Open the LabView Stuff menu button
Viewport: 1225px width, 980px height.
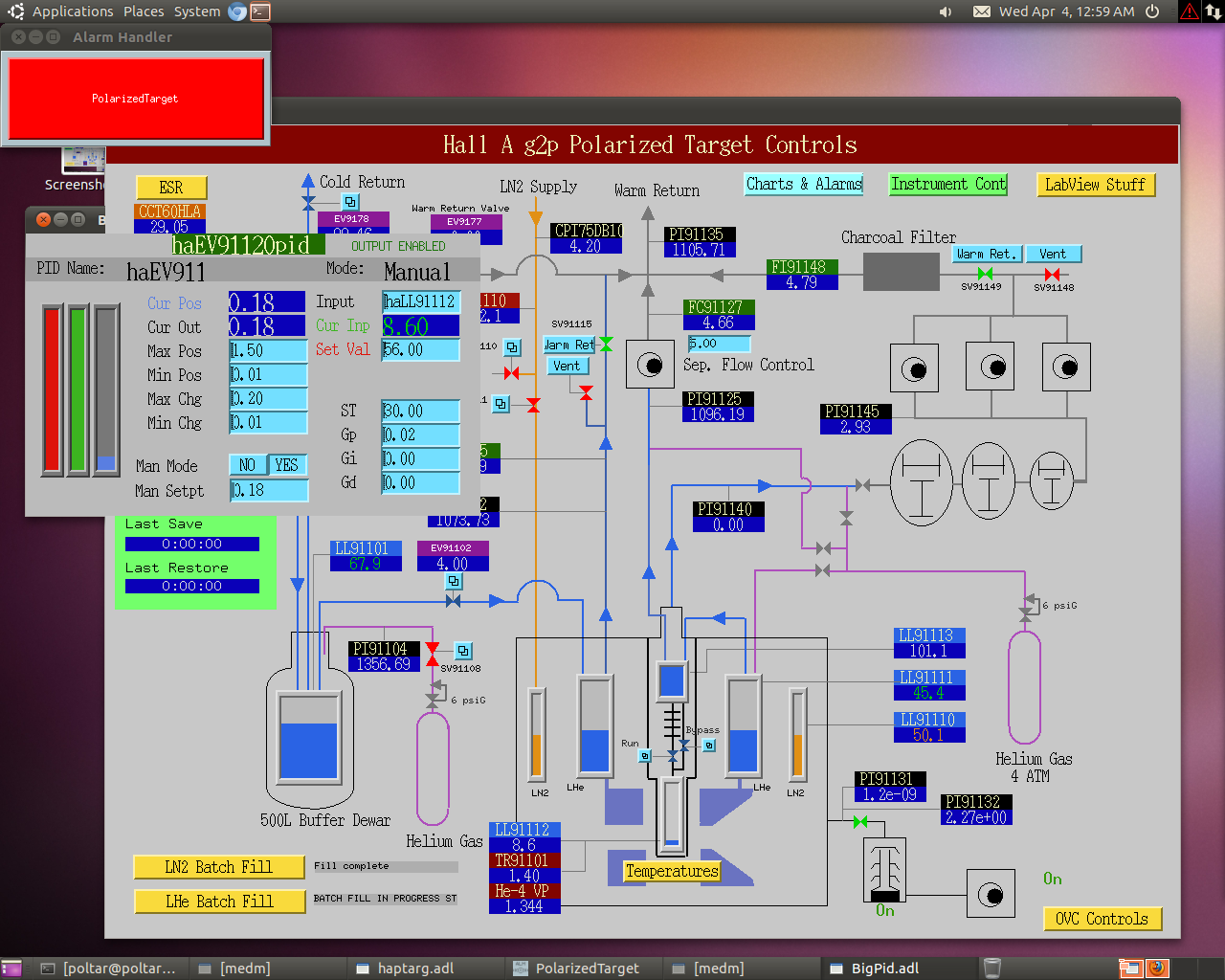point(1096,185)
